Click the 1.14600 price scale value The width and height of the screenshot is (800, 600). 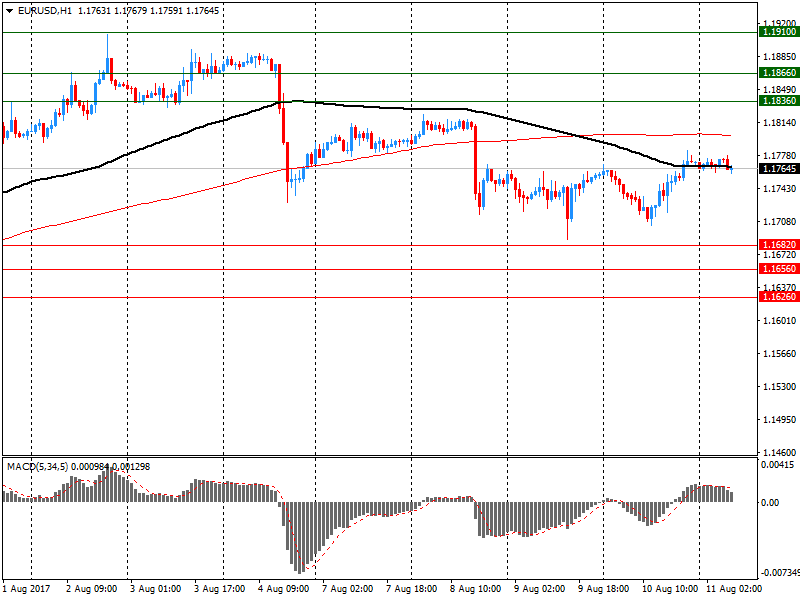(779, 452)
